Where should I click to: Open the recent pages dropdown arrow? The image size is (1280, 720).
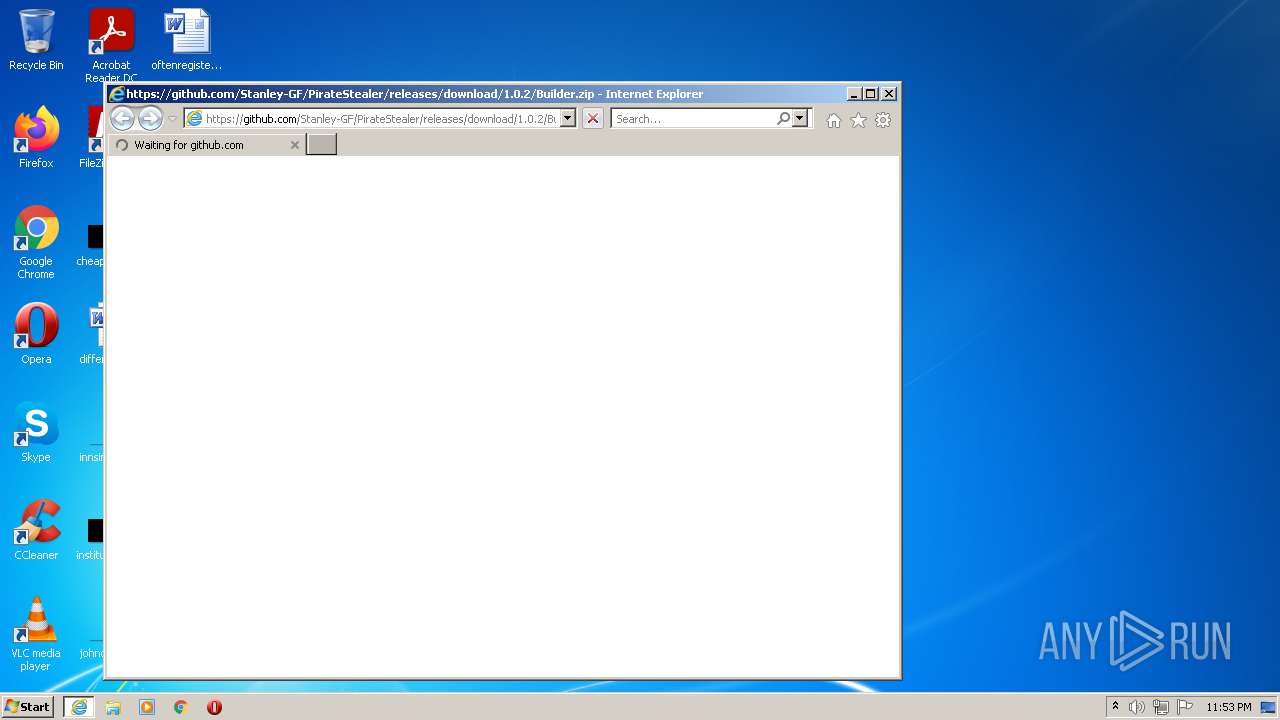click(172, 119)
